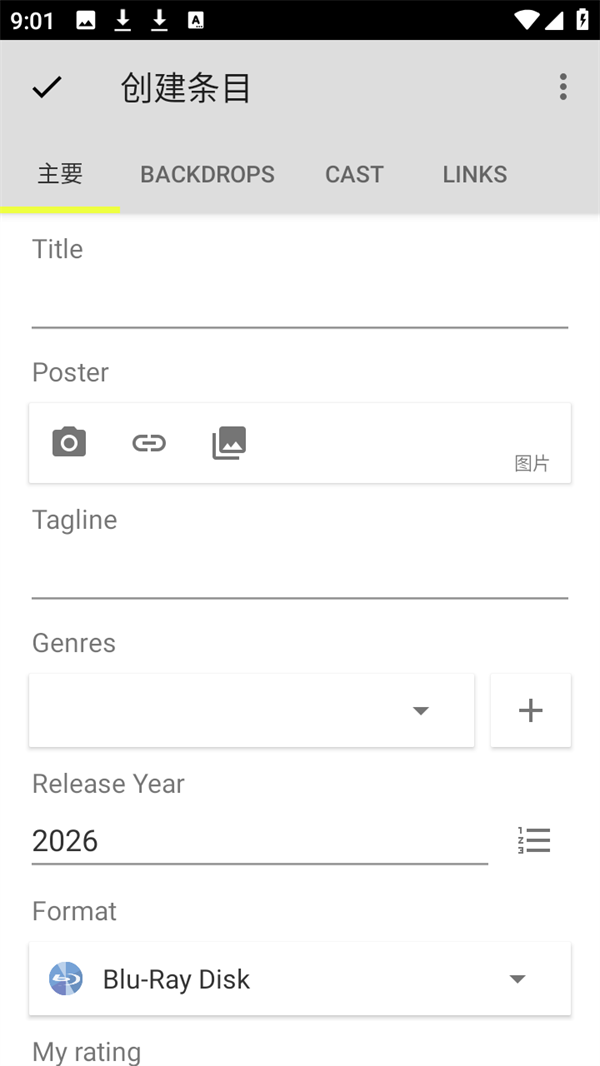The image size is (600, 1066).
Task: Switch to the CAST tab
Action: [354, 174]
